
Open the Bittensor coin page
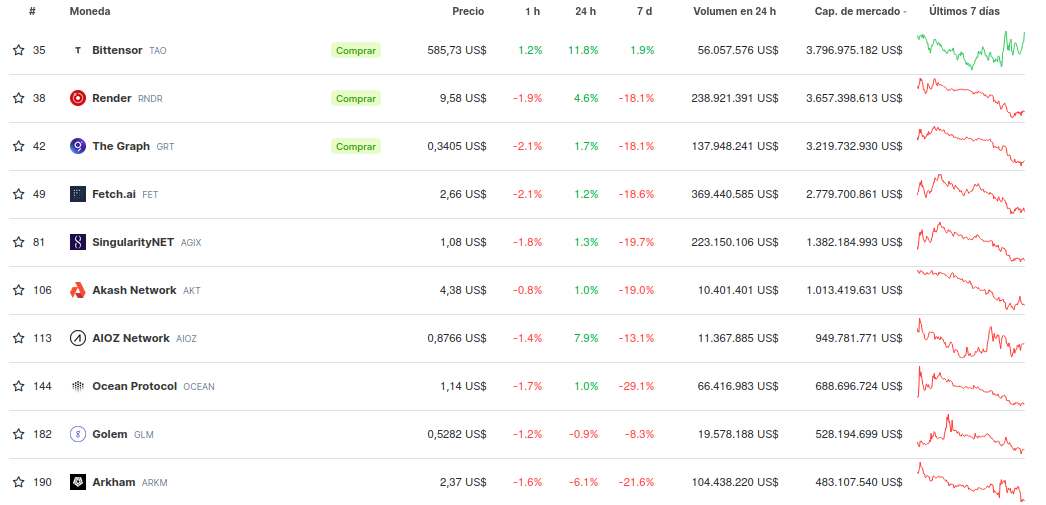(x=117, y=50)
